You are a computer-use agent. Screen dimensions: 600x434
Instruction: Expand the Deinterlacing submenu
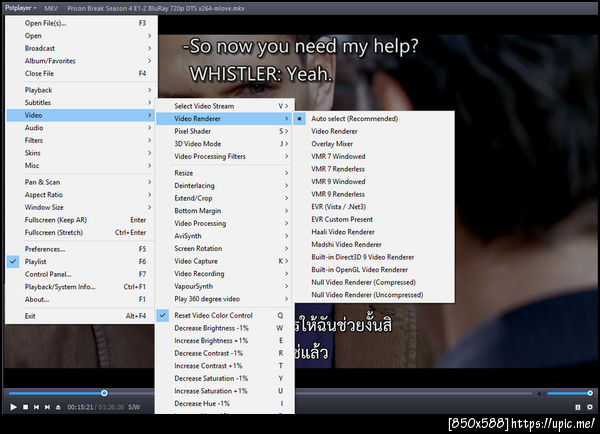225,186
